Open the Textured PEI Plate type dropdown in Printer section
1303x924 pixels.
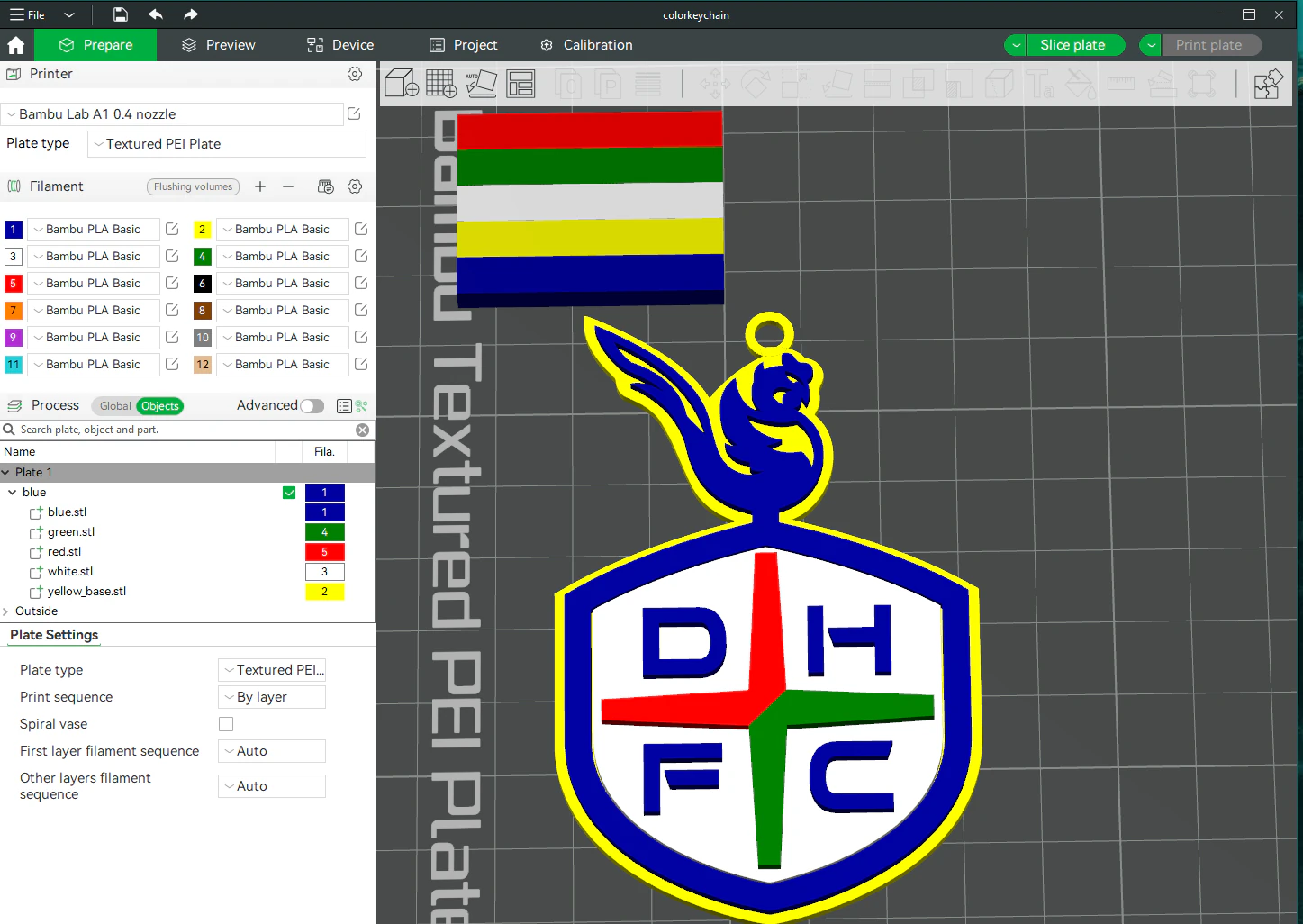click(x=227, y=144)
